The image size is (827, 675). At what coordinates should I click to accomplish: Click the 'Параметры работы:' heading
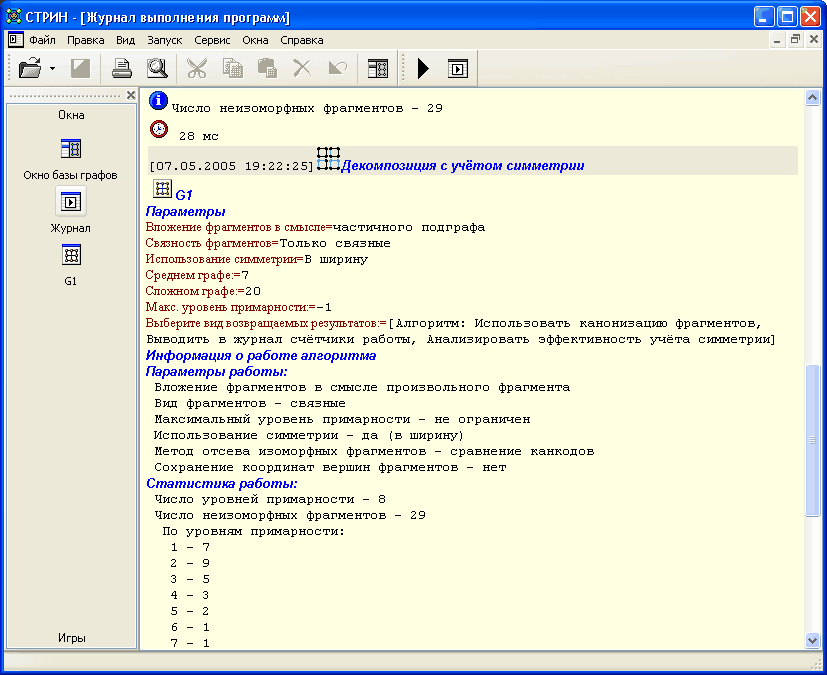tap(217, 371)
